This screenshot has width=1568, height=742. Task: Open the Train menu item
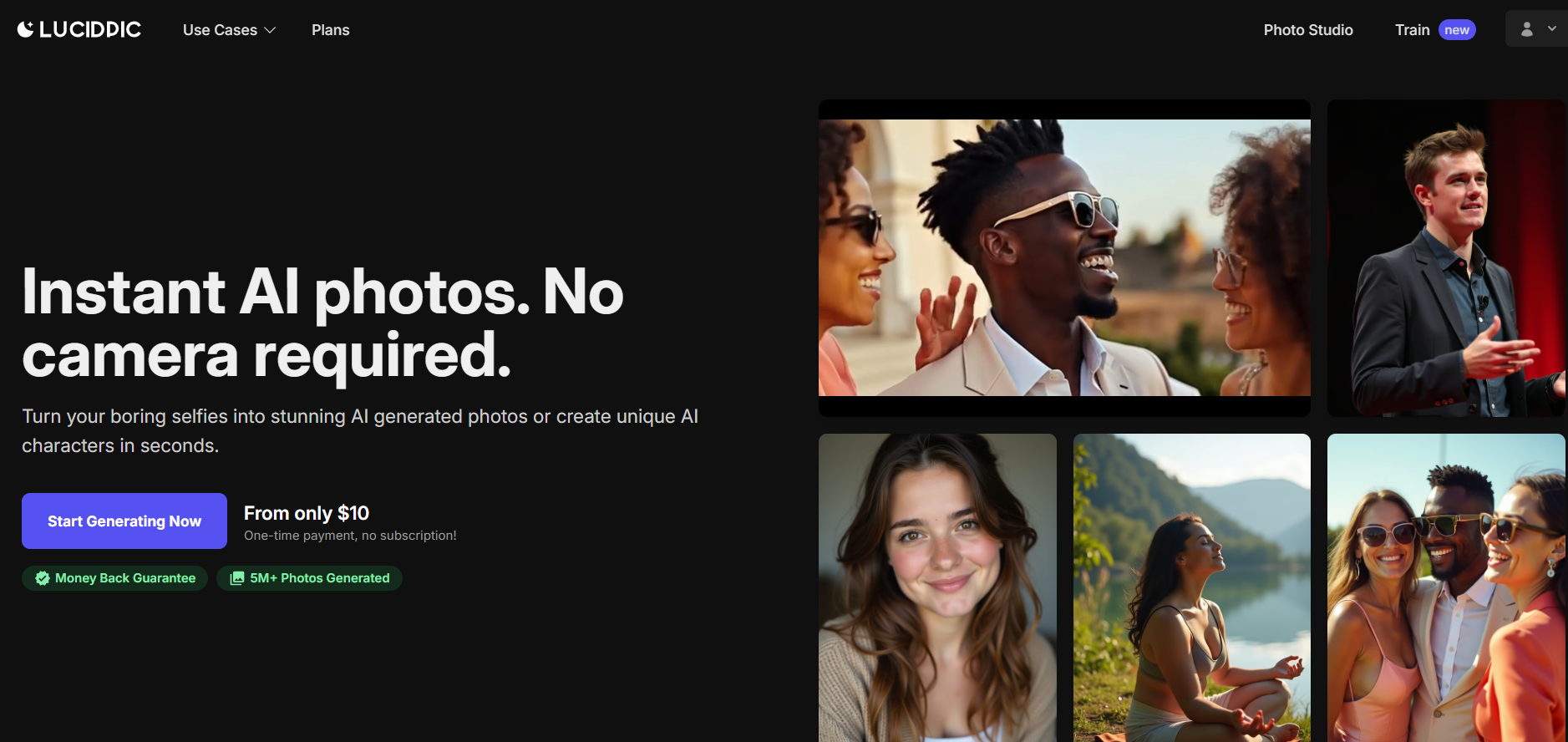click(1412, 30)
